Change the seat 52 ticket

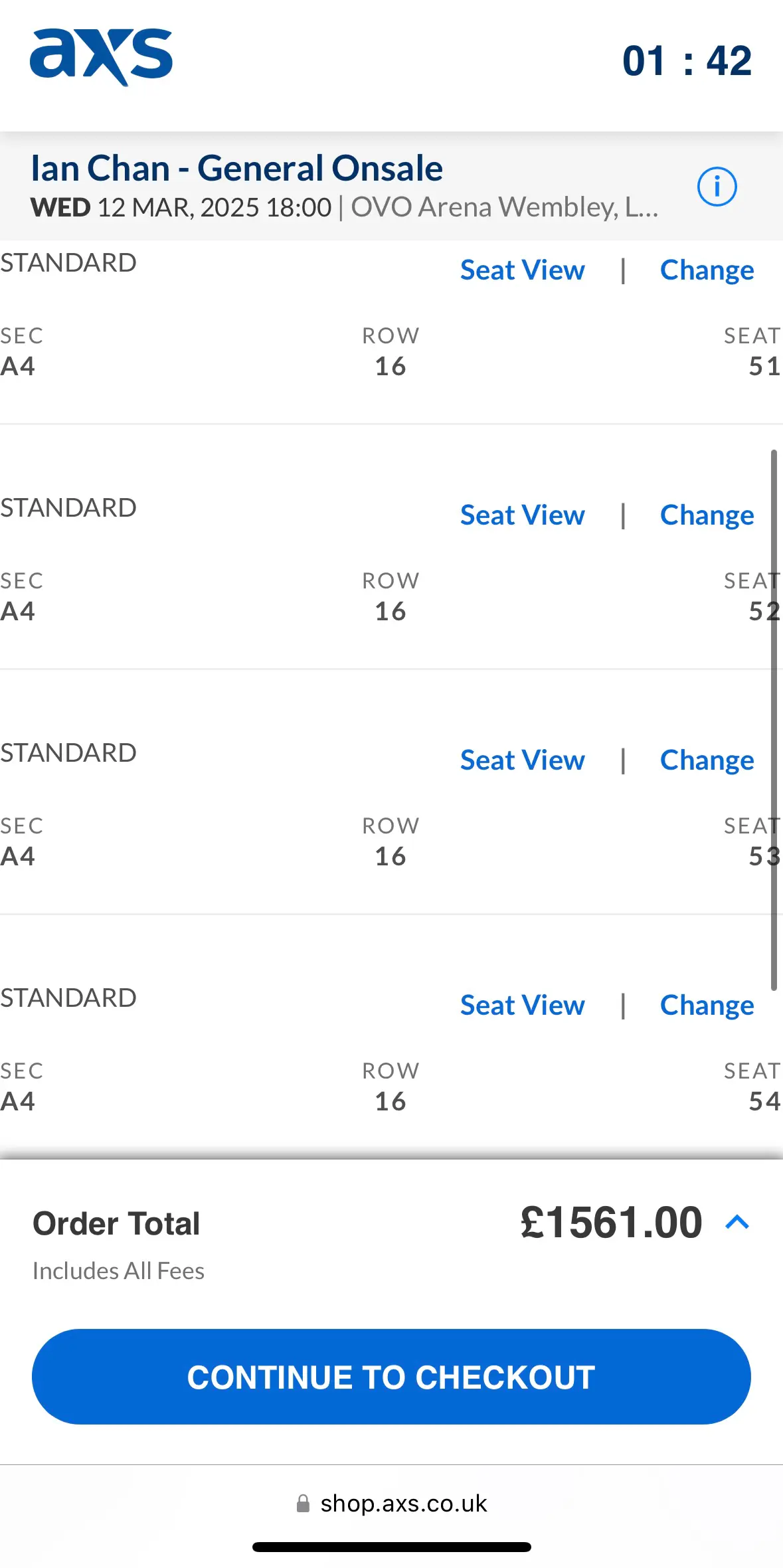coord(707,515)
